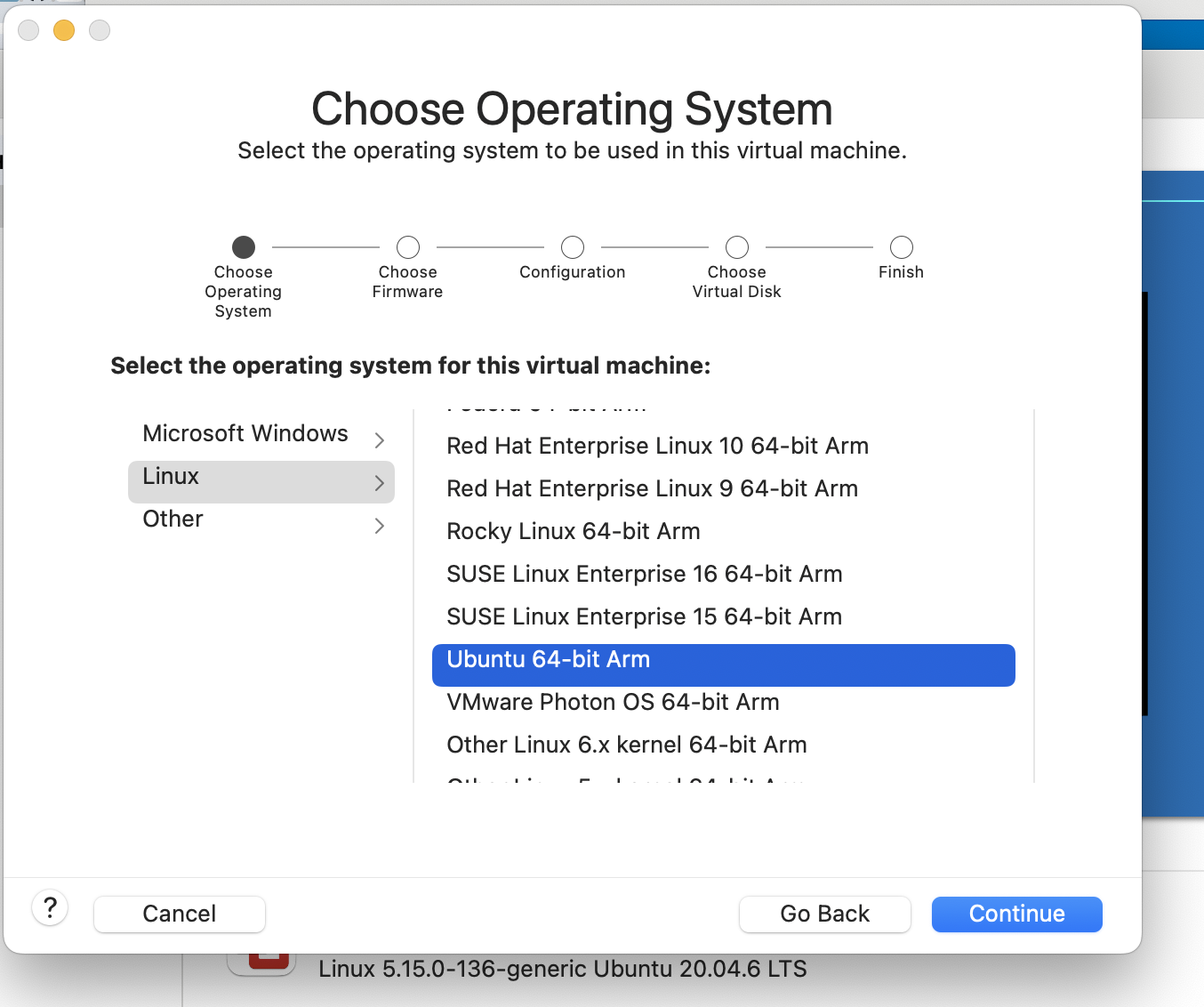Click the yellow minimize window button
The image size is (1204, 1007).
click(x=64, y=30)
